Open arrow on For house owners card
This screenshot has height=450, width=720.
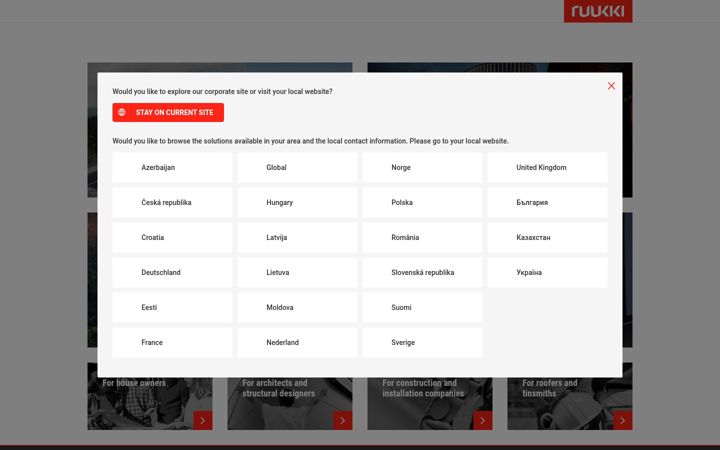click(203, 421)
